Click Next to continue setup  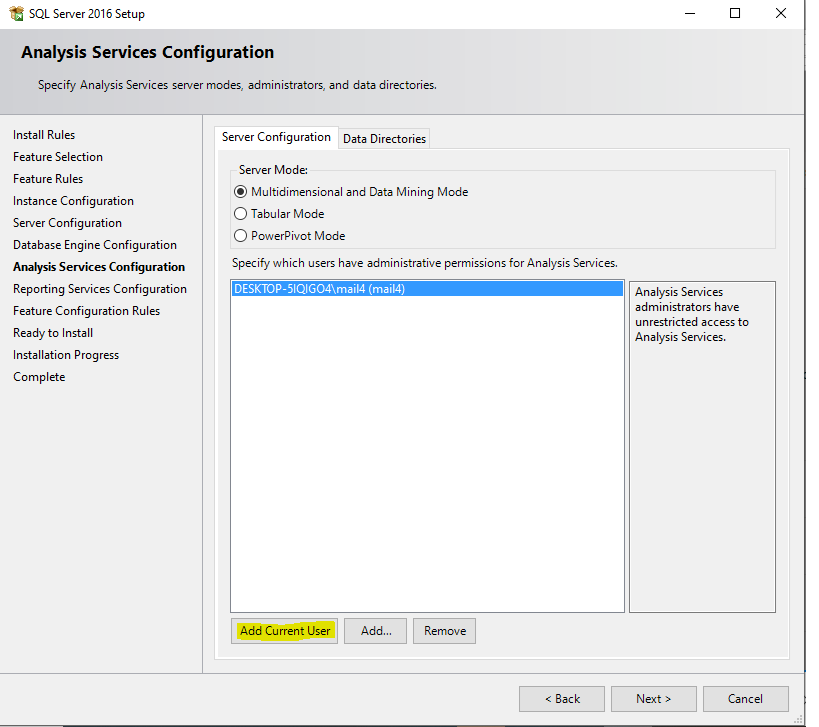tap(653, 698)
